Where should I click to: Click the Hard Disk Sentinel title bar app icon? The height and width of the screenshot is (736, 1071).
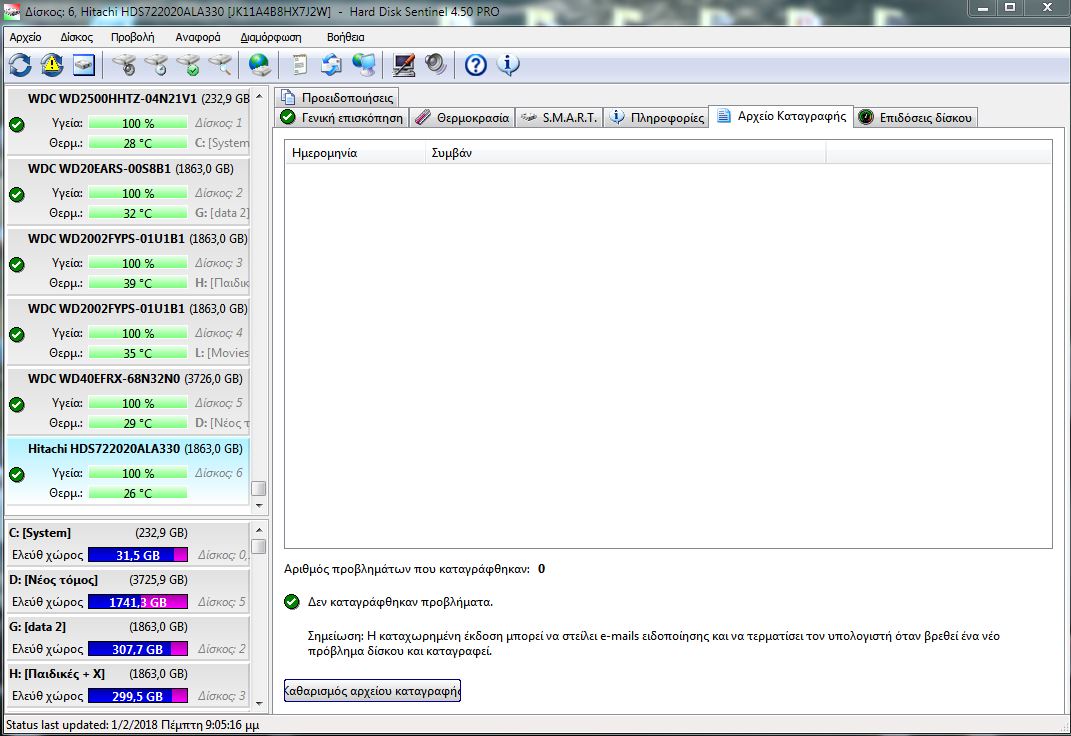[x=11, y=11]
